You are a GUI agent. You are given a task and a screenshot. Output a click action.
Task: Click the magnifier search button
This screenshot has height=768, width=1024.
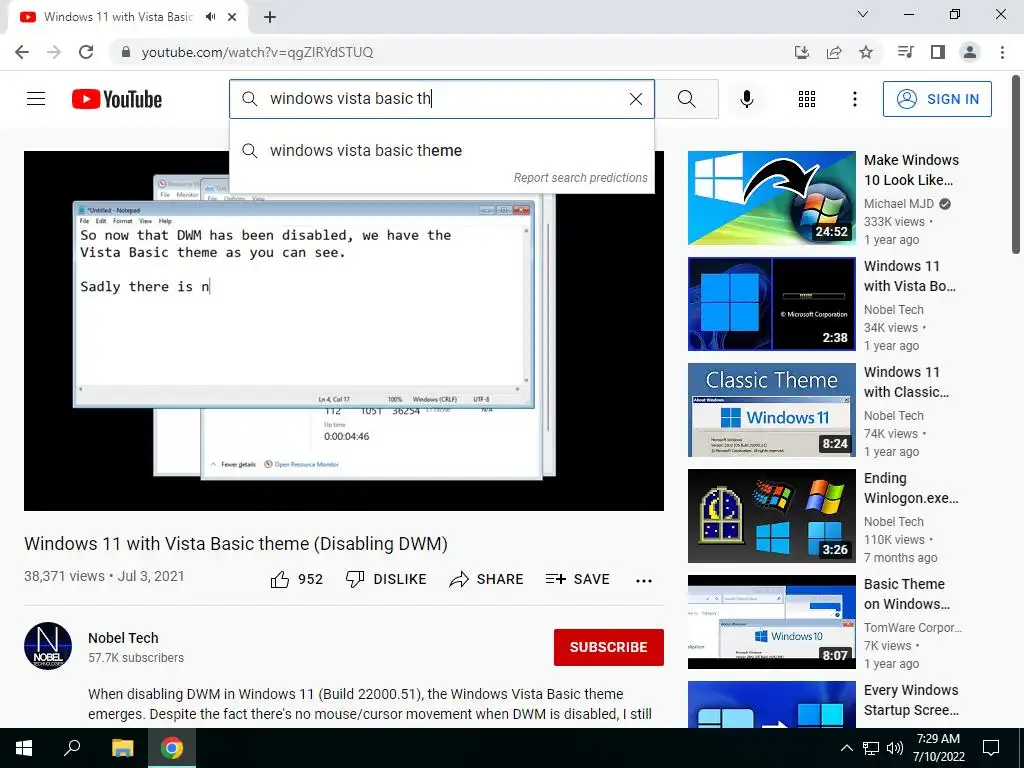pyautogui.click(x=686, y=99)
